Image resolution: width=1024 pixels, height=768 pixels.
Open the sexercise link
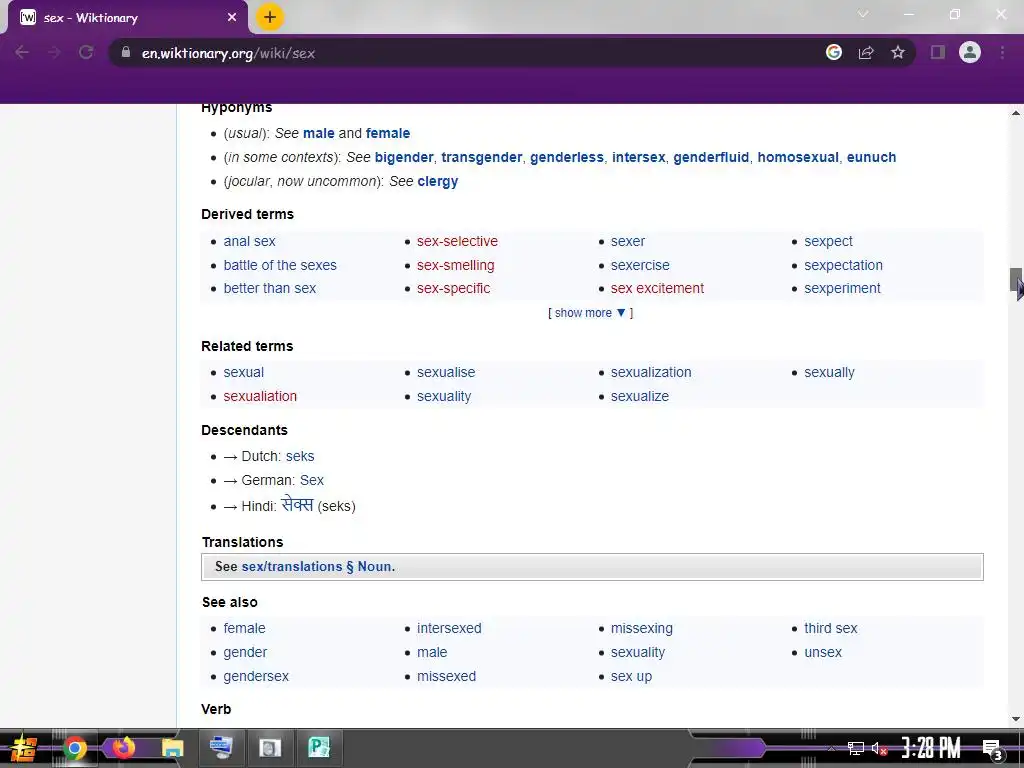click(x=640, y=265)
